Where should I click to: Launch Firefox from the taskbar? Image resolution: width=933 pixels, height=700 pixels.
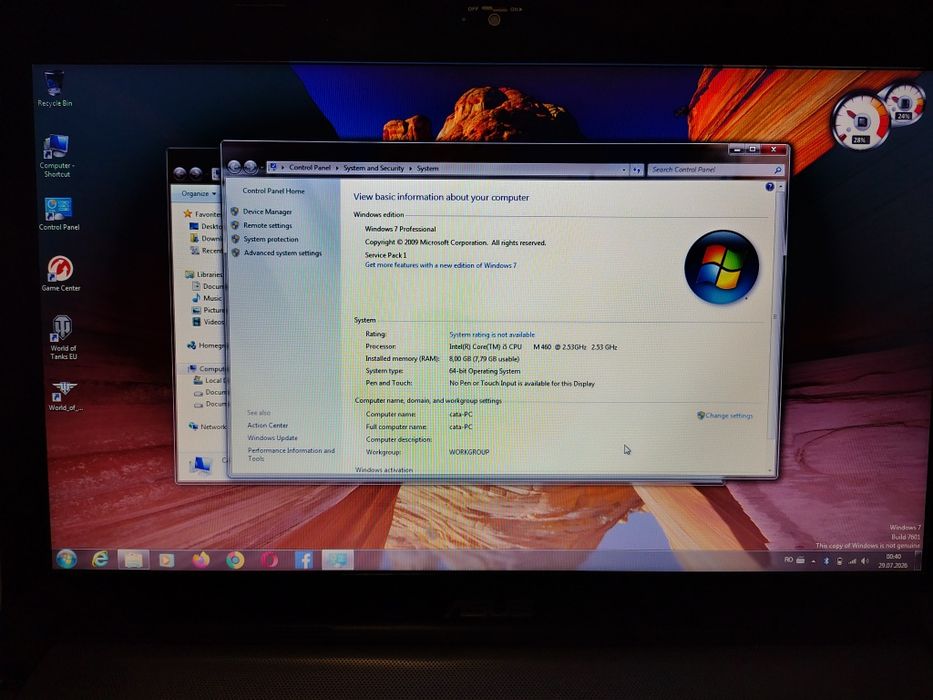pos(201,560)
